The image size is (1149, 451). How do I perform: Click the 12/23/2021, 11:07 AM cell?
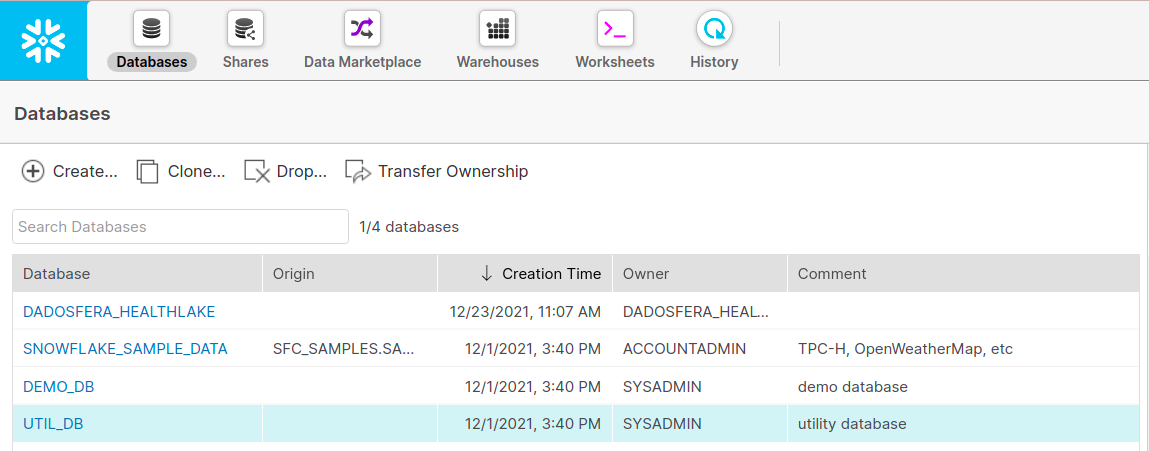(x=525, y=312)
